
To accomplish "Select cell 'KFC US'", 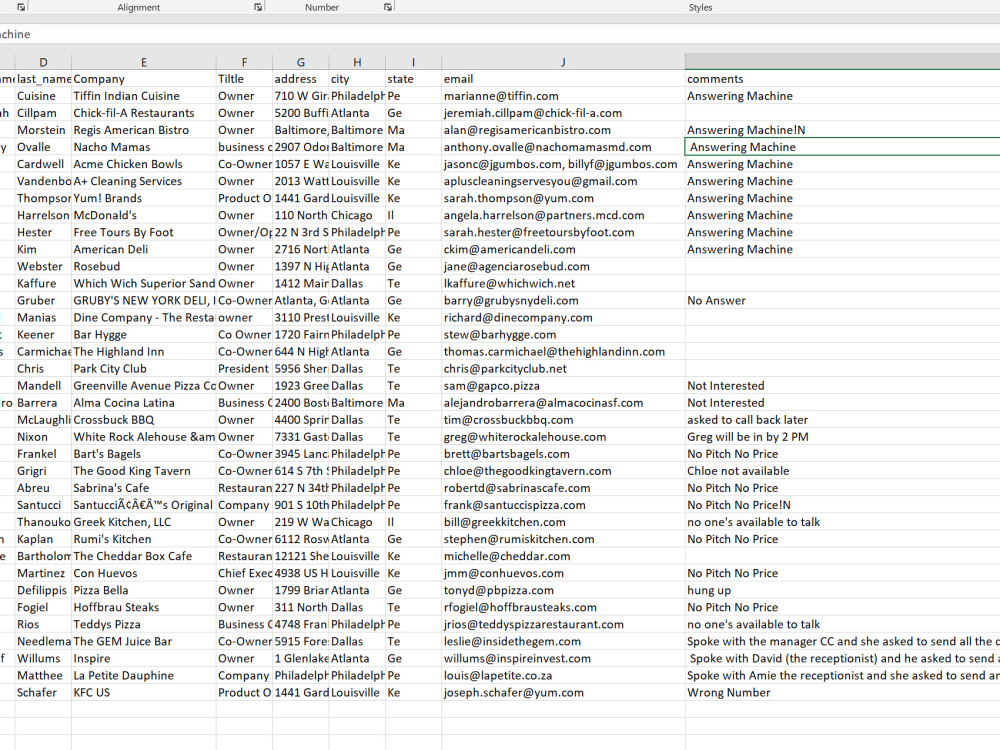I will pyautogui.click(x=144, y=693).
